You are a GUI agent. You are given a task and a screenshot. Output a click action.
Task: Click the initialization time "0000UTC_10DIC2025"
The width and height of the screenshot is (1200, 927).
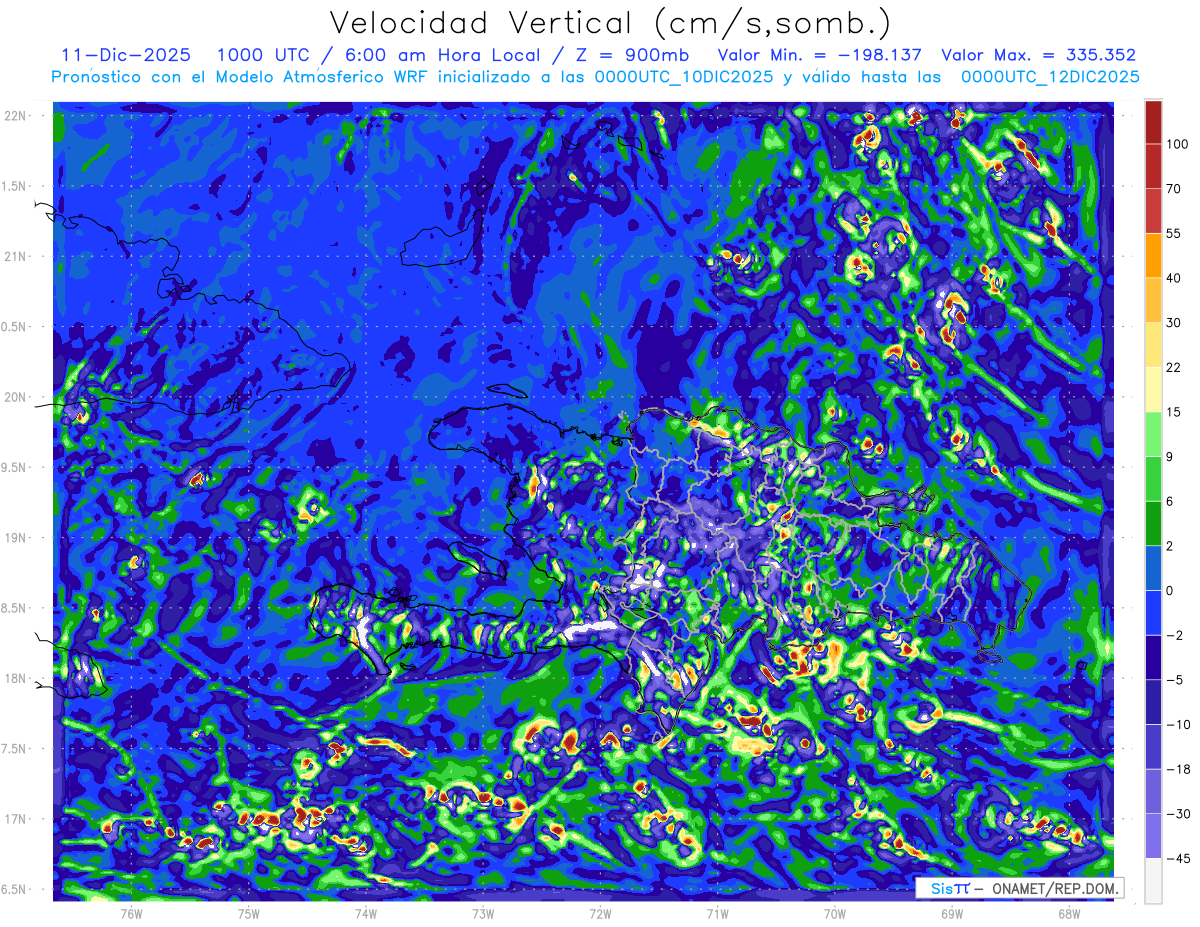[x=683, y=77]
